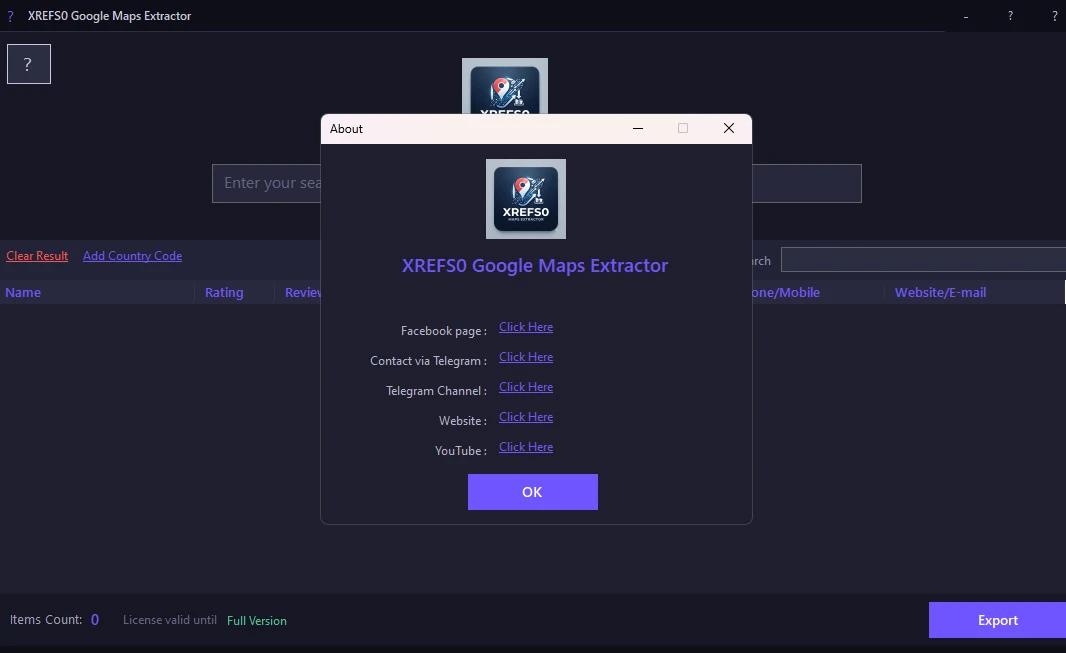Image resolution: width=1066 pixels, height=653 pixels.
Task: Click the rightmost title bar question mark button
Action: click(1054, 16)
